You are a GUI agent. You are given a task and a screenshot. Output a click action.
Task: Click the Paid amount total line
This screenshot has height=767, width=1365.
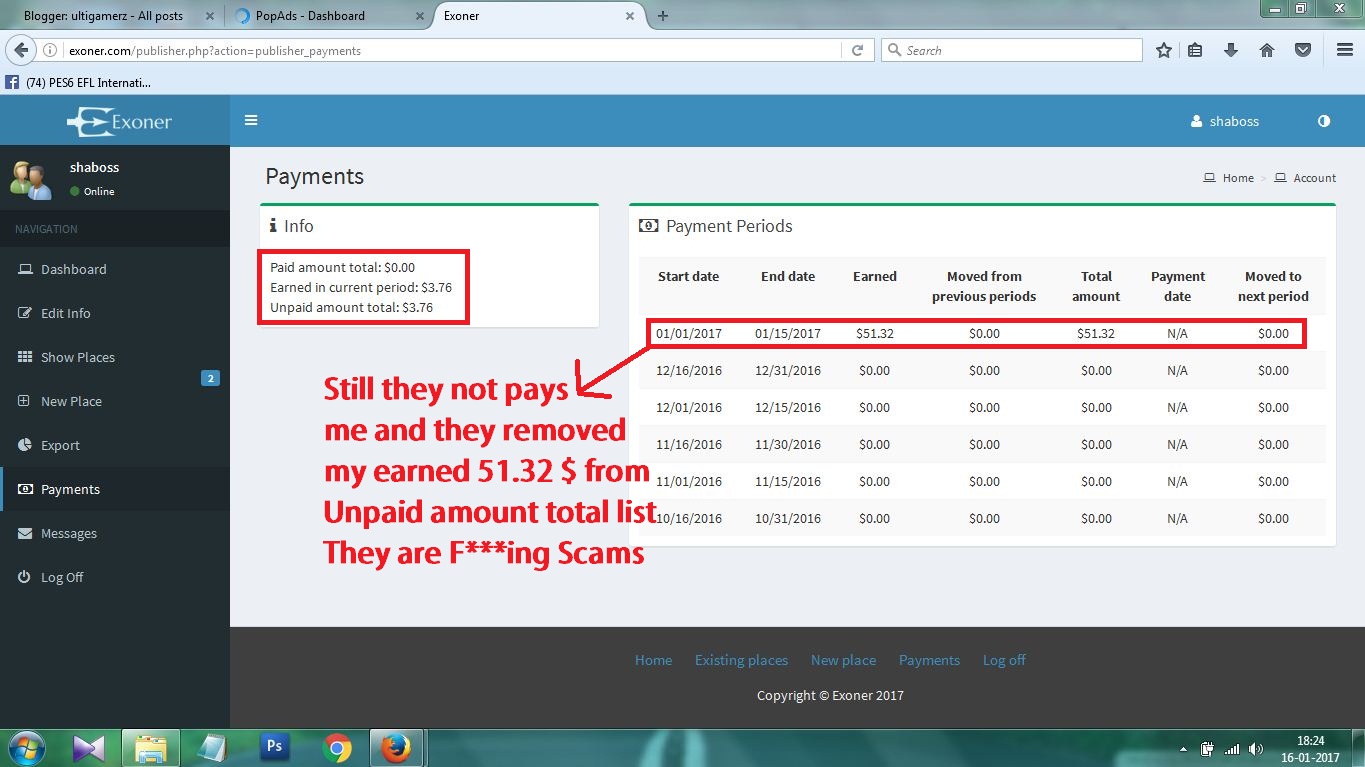tap(342, 267)
